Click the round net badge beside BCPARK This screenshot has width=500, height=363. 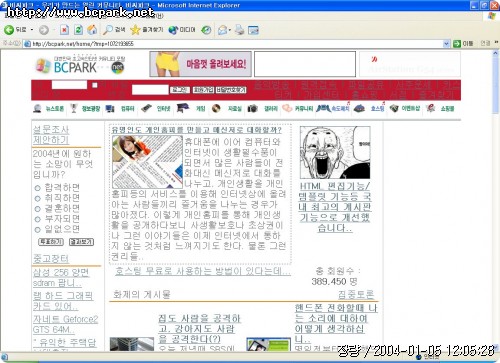(x=117, y=67)
